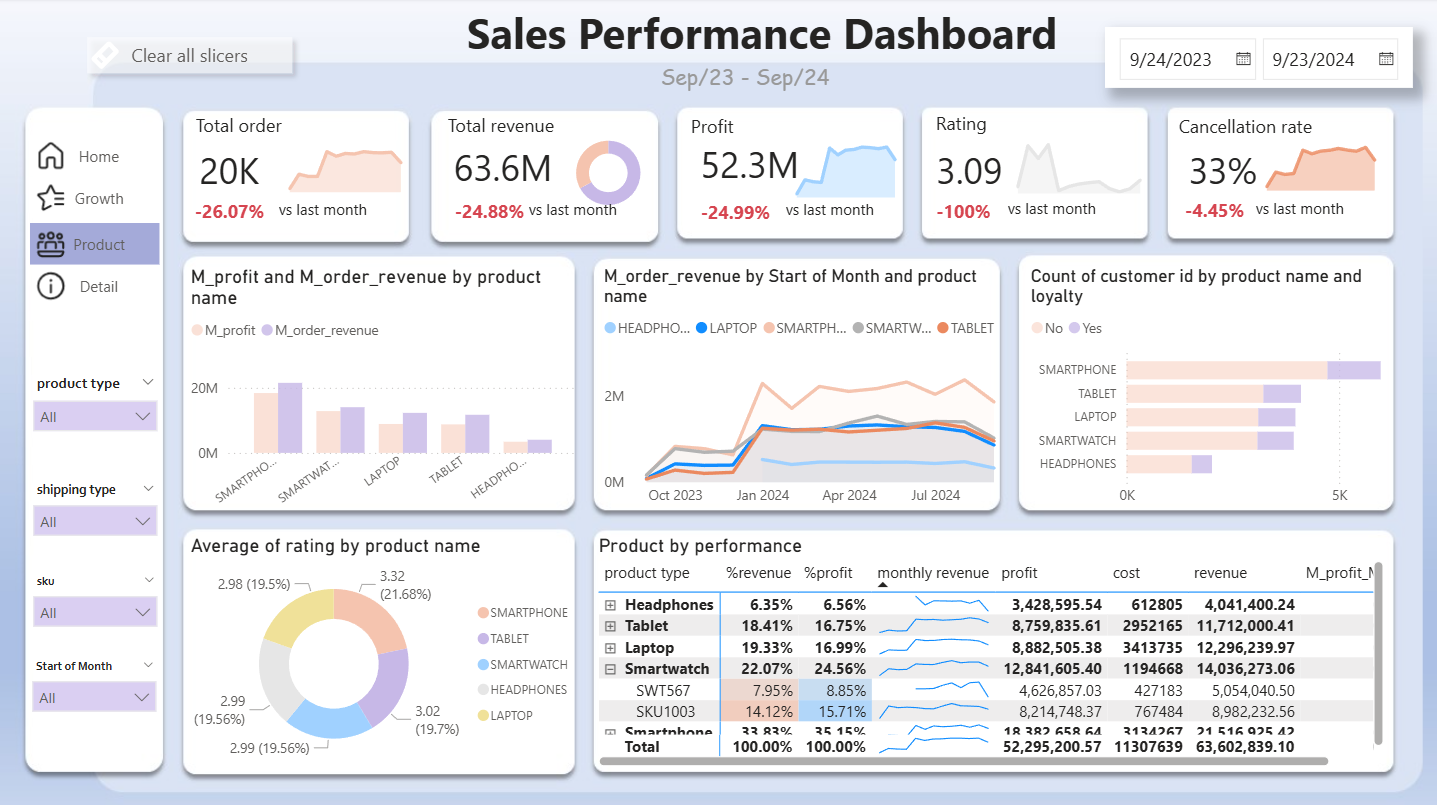Click the monthly revenue sort arrow
1437x805 pixels.
(x=883, y=585)
